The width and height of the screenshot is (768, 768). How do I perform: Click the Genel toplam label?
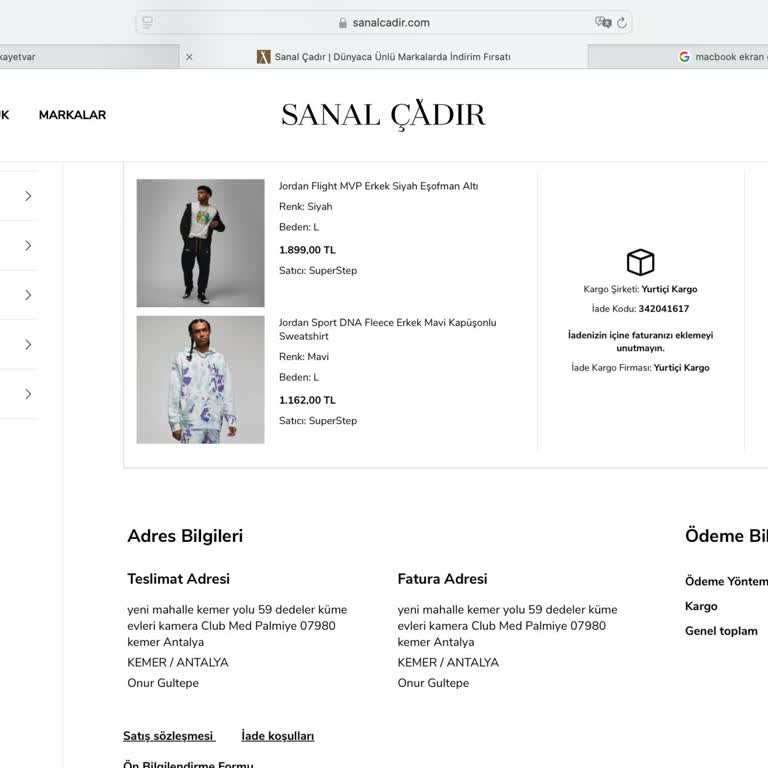[x=721, y=631]
